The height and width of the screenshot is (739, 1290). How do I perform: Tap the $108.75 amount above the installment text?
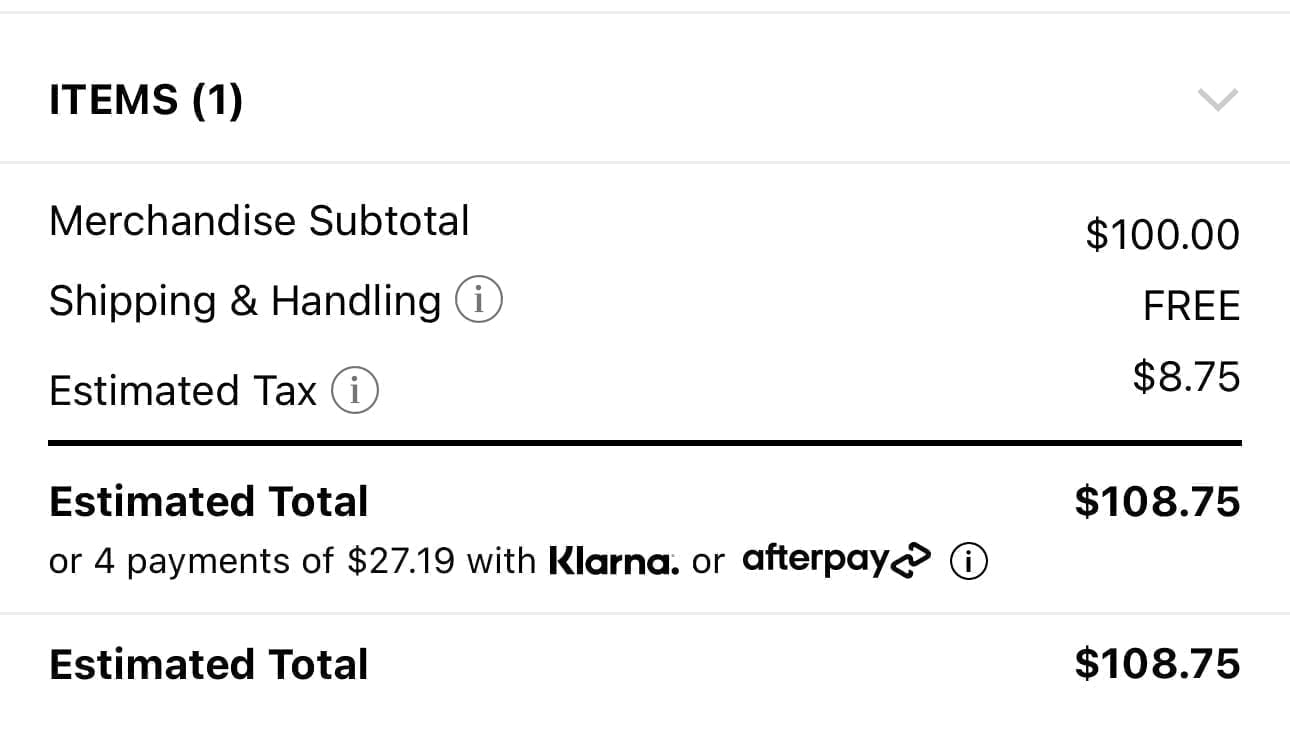[1158, 501]
